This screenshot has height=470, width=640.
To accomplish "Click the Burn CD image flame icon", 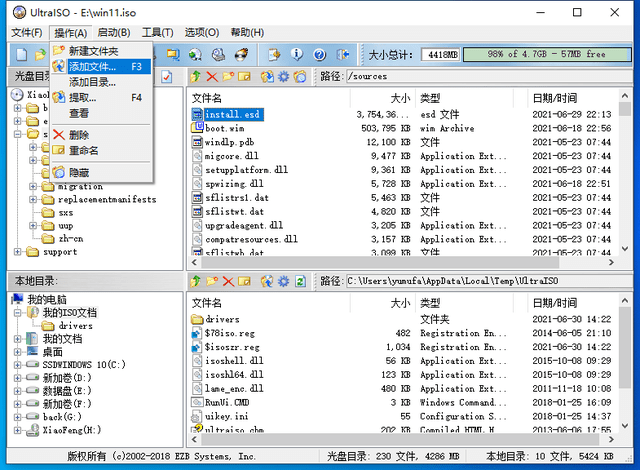I will pyautogui.click(x=242, y=54).
